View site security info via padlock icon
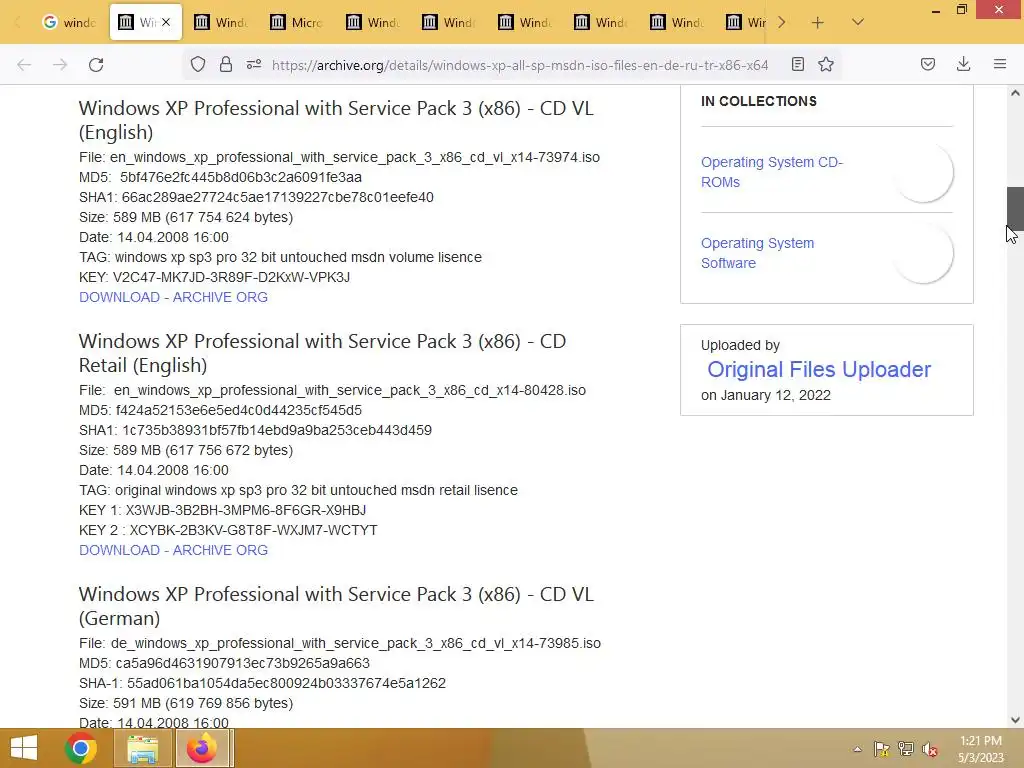Screen dimensions: 1024x768 226,64
